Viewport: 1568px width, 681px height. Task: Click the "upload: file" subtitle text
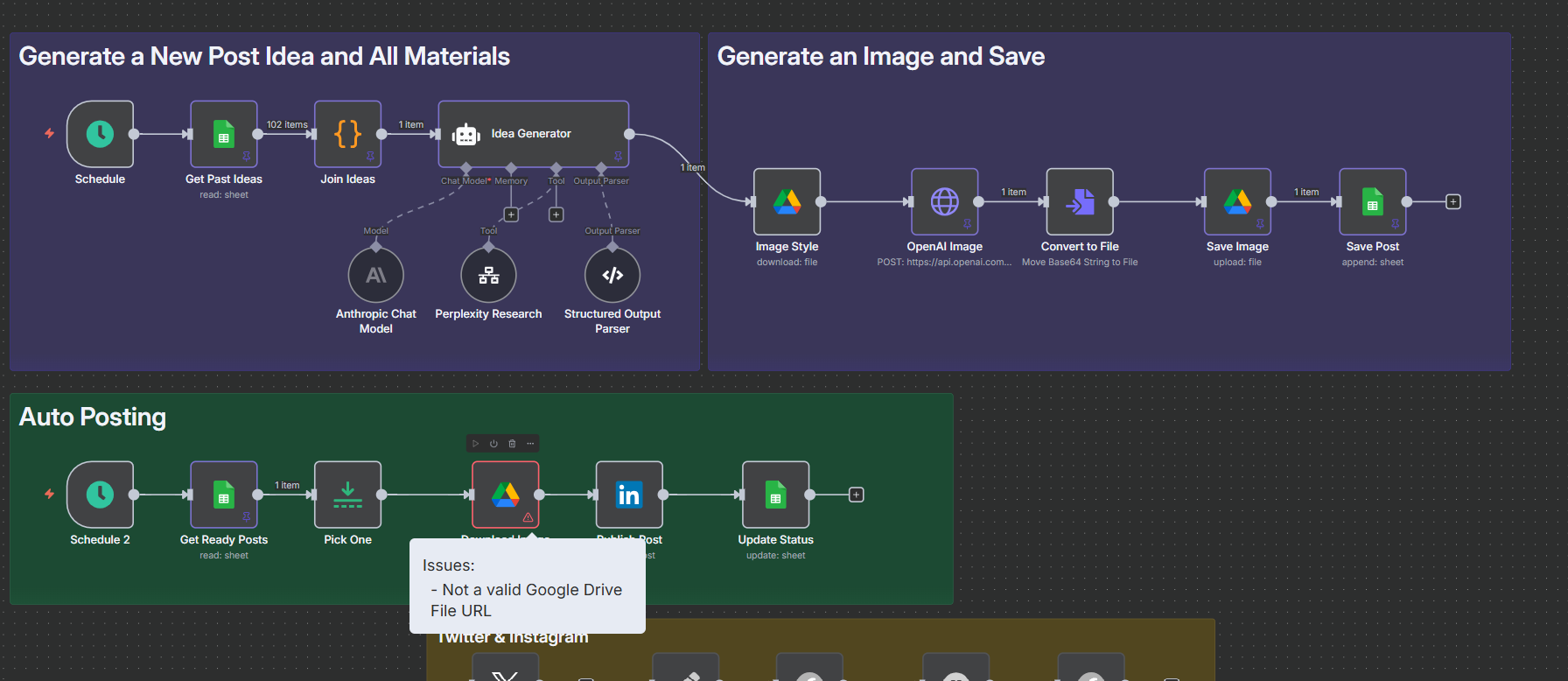pyautogui.click(x=1237, y=262)
